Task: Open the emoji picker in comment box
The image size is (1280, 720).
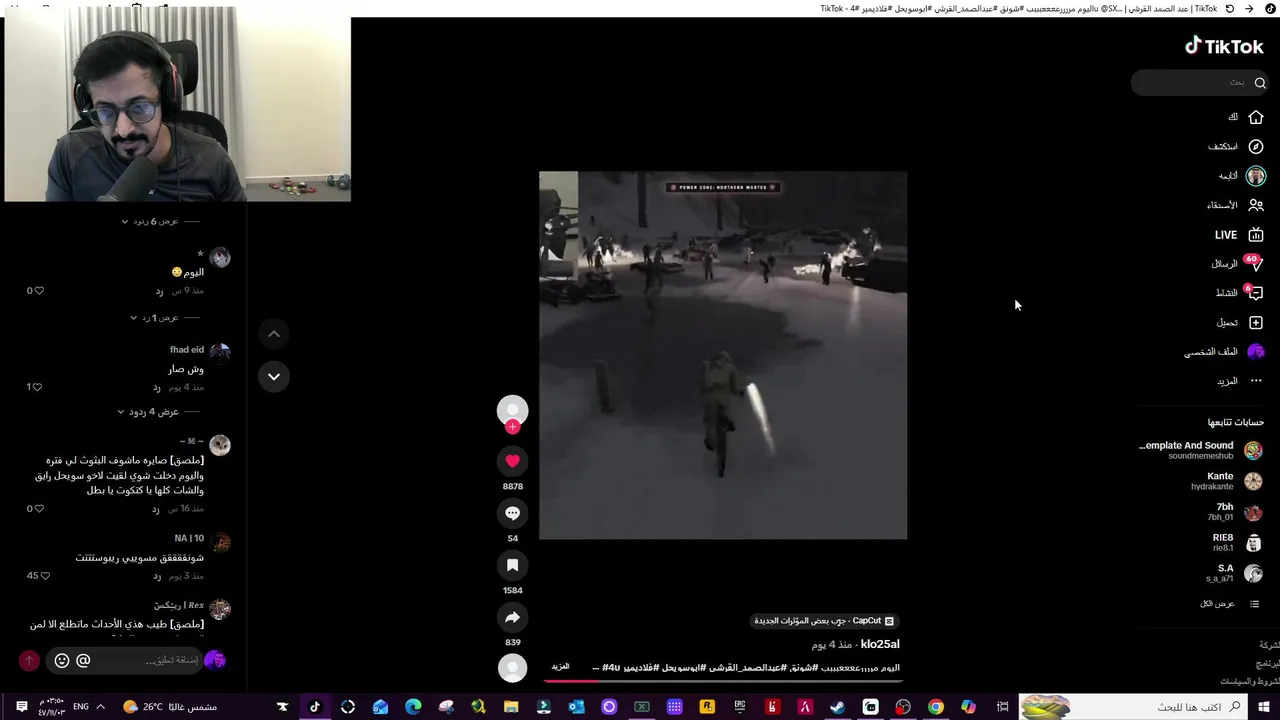Action: pyautogui.click(x=61, y=660)
